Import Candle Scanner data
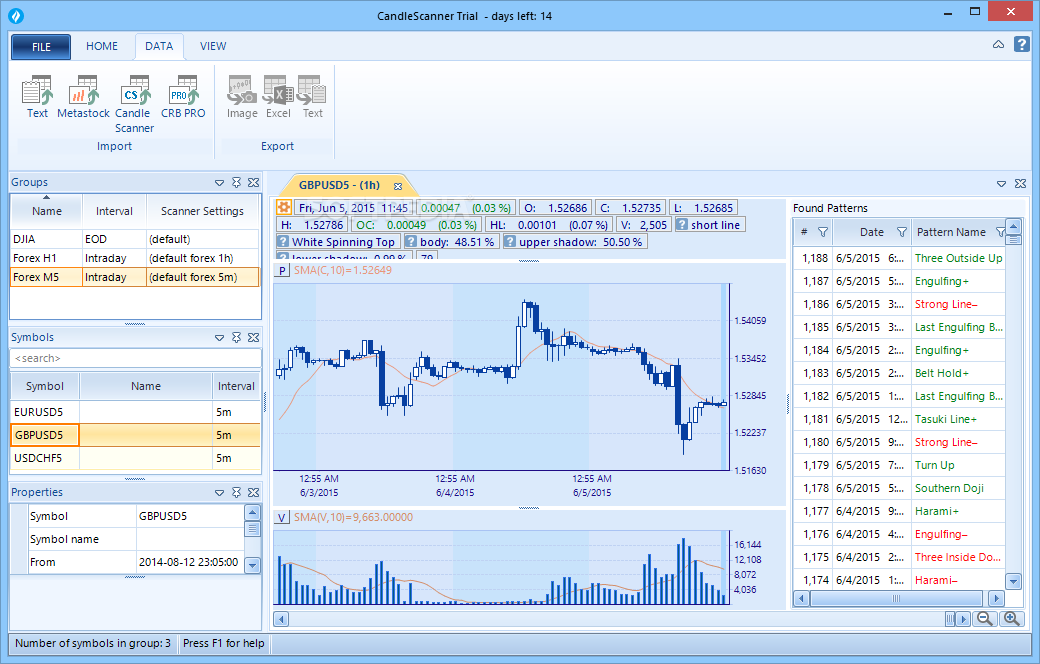The image size is (1040, 664). coord(135,104)
